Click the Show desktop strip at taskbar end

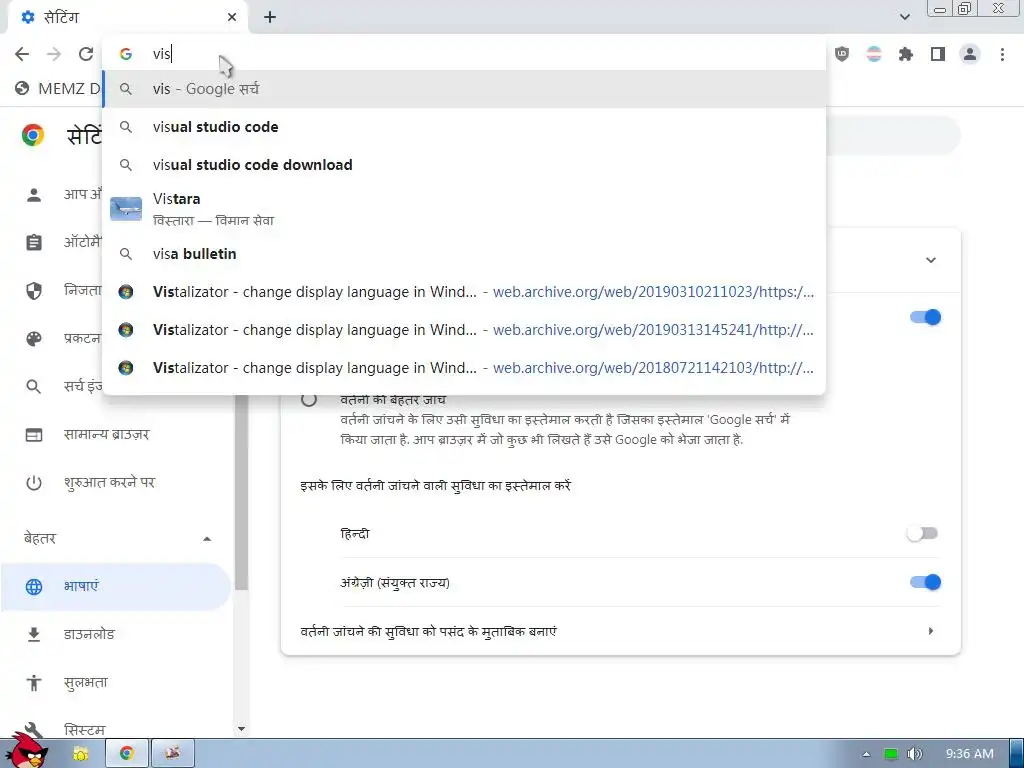point(1016,754)
